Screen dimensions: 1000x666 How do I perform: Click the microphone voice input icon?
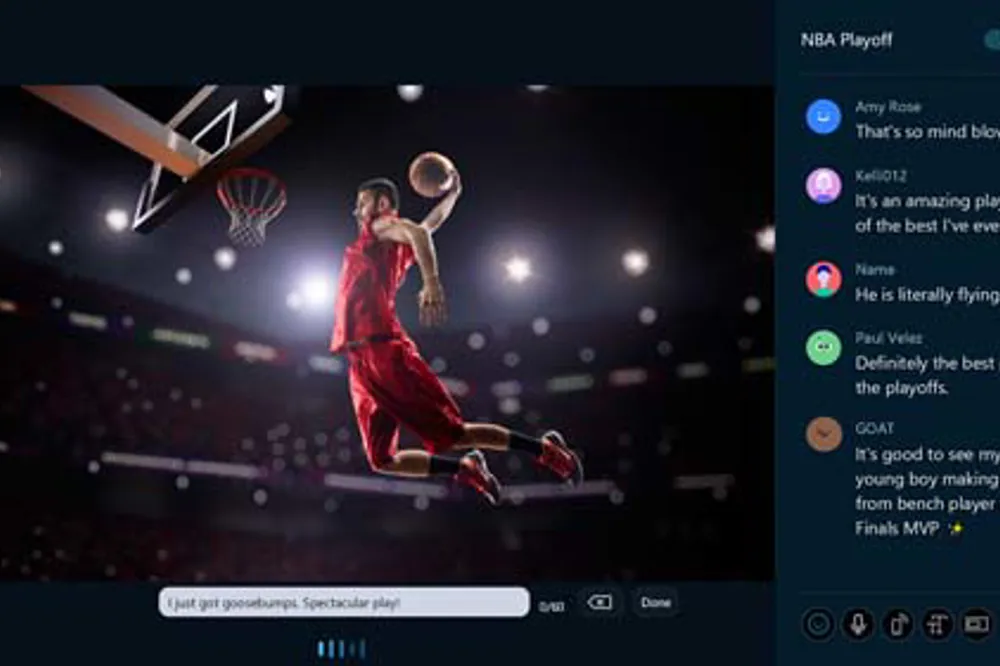pos(857,624)
